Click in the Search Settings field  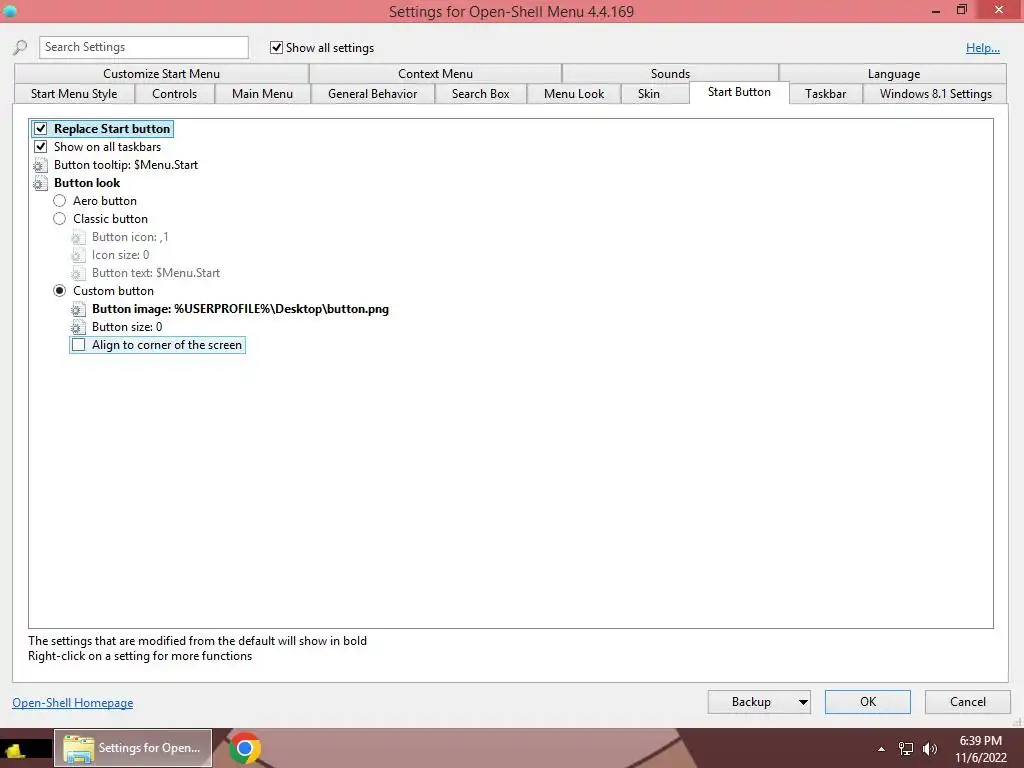coord(144,47)
